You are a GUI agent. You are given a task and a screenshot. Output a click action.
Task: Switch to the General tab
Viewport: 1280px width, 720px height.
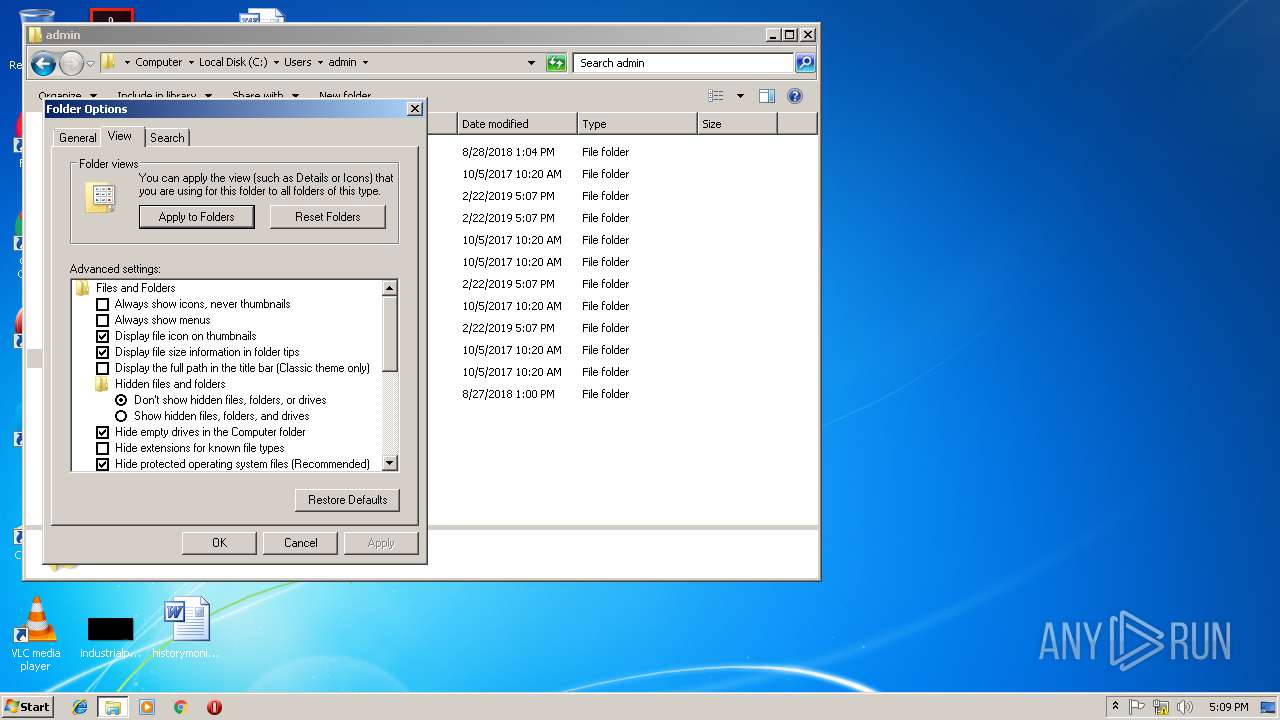[77, 138]
